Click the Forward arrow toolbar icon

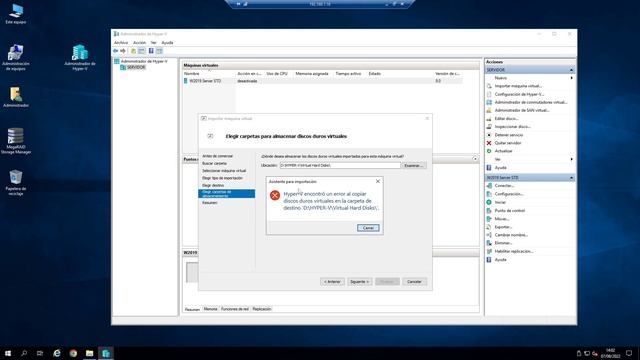[x=123, y=51]
